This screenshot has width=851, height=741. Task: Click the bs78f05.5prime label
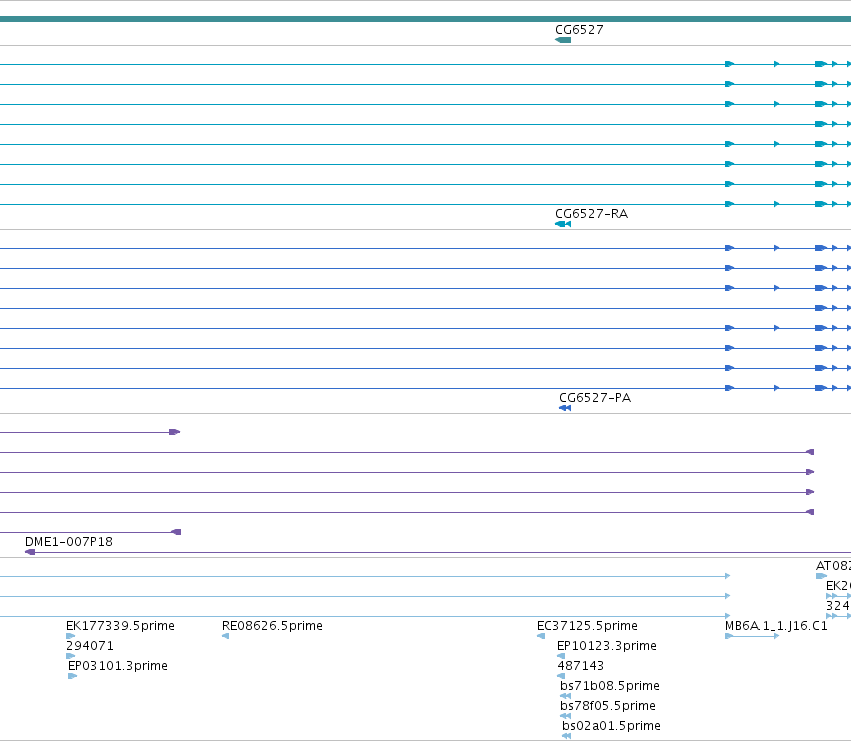608,706
